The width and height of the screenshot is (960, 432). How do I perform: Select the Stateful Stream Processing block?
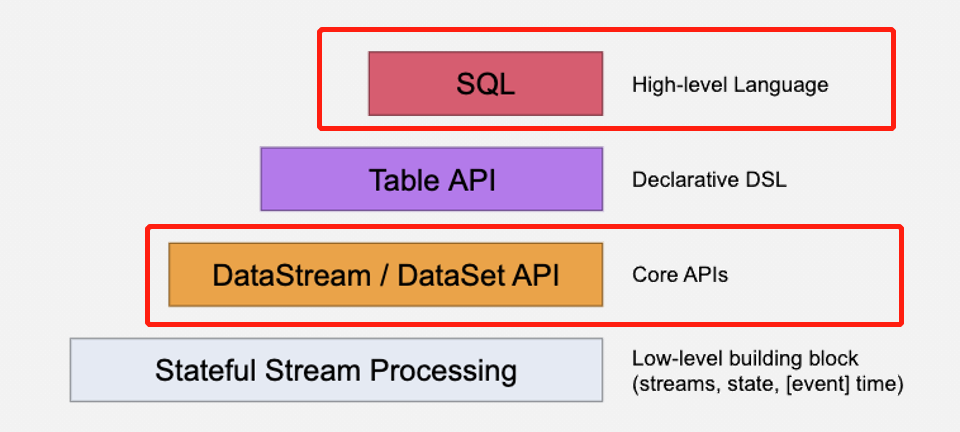point(336,370)
